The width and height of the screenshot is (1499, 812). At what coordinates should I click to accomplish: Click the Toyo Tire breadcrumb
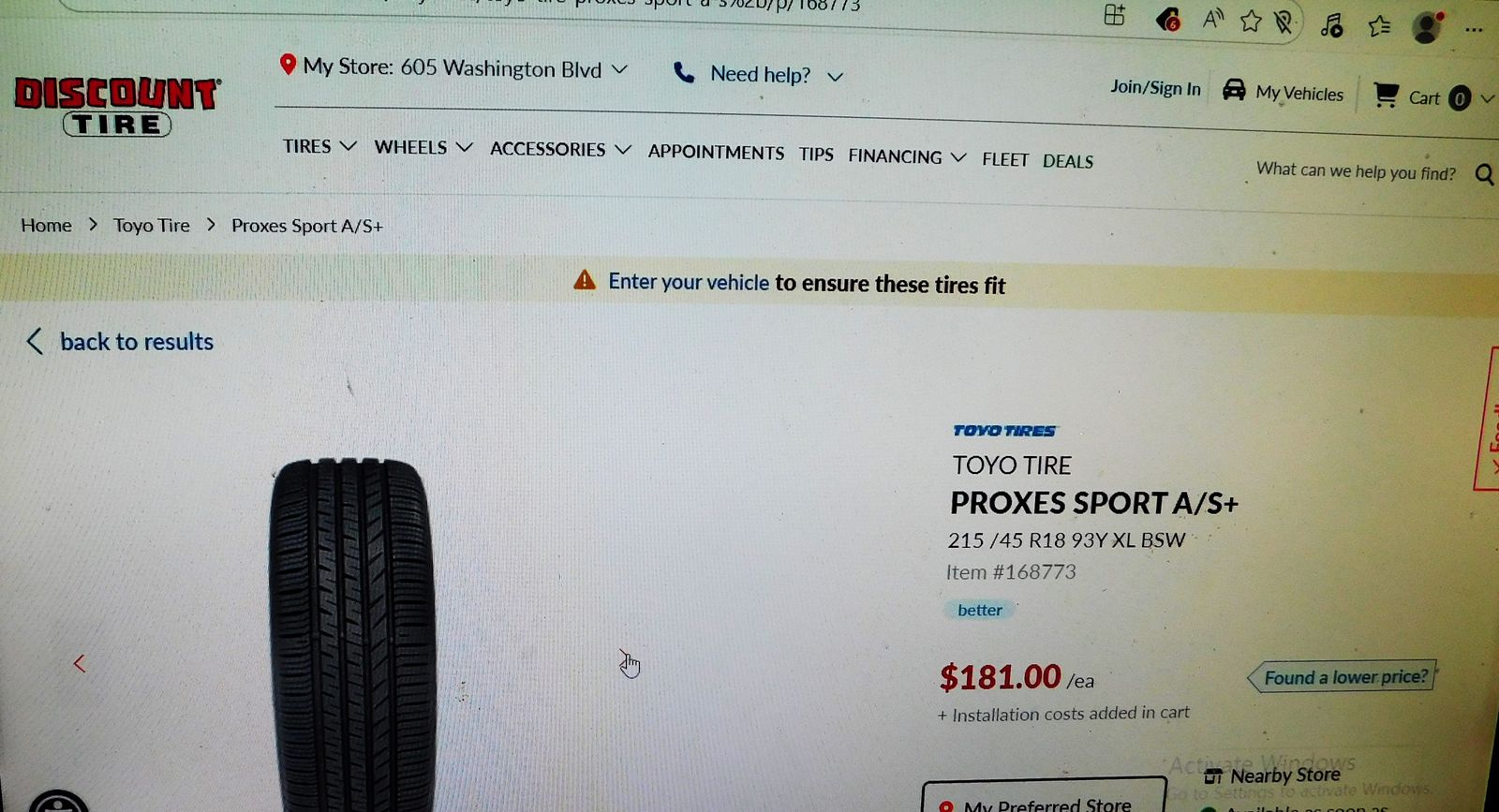152,225
